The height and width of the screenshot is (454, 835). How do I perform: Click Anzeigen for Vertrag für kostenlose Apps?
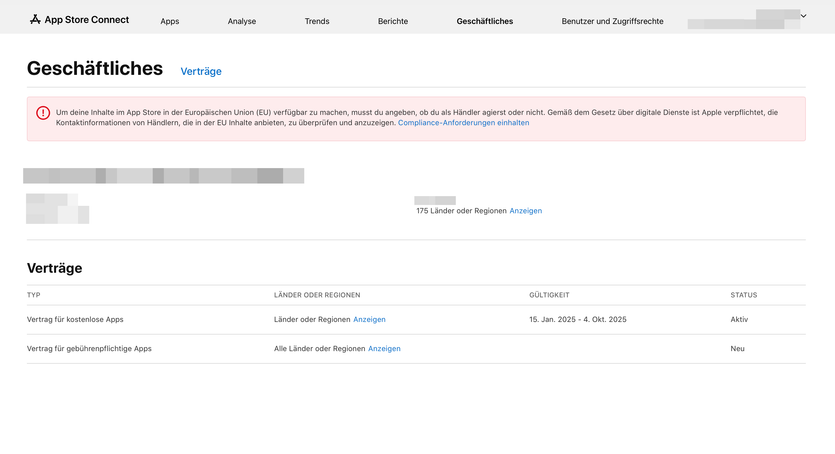click(369, 319)
